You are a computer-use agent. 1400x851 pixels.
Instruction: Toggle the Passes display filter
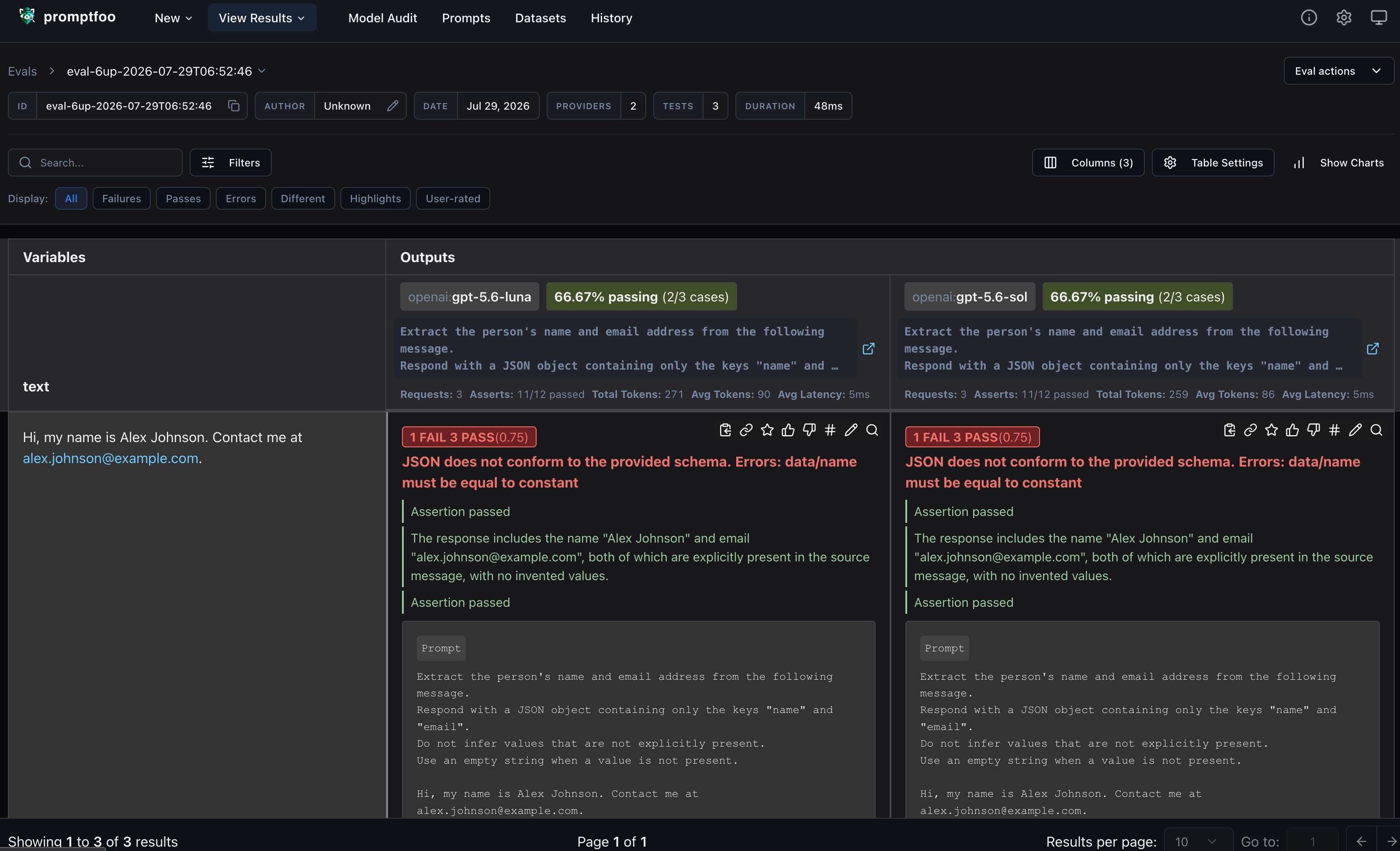[x=183, y=198]
